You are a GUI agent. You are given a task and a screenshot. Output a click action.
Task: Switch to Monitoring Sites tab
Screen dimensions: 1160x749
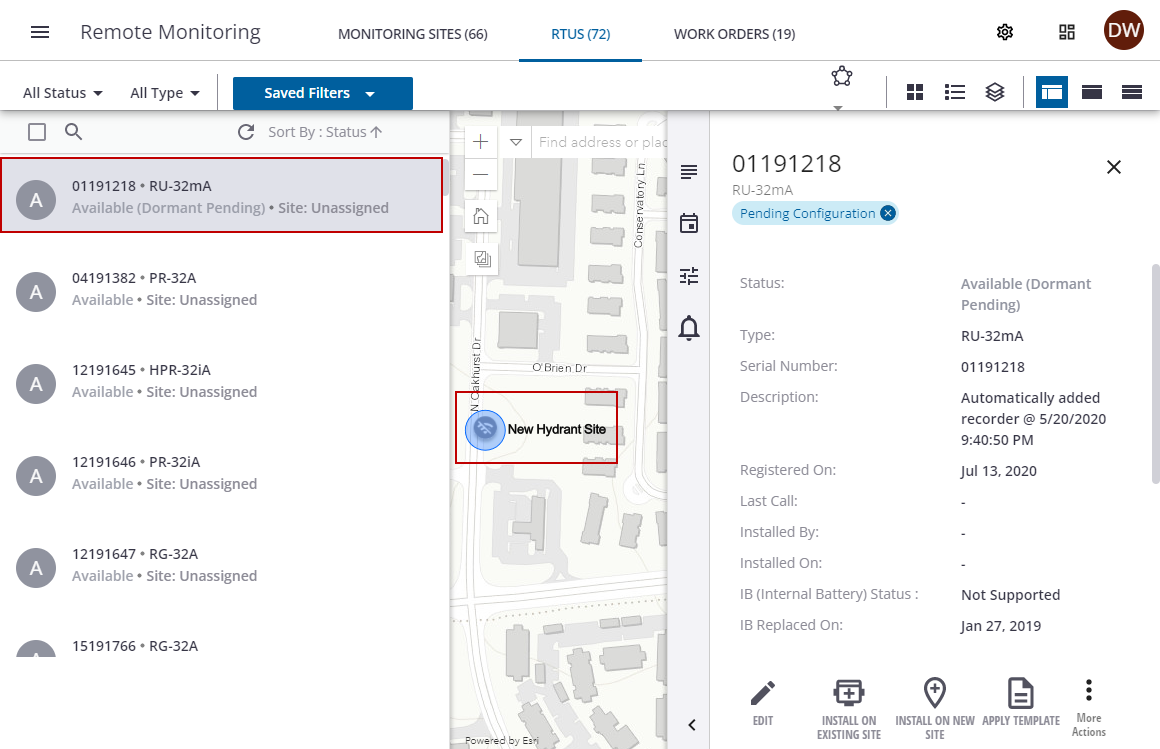(412, 34)
